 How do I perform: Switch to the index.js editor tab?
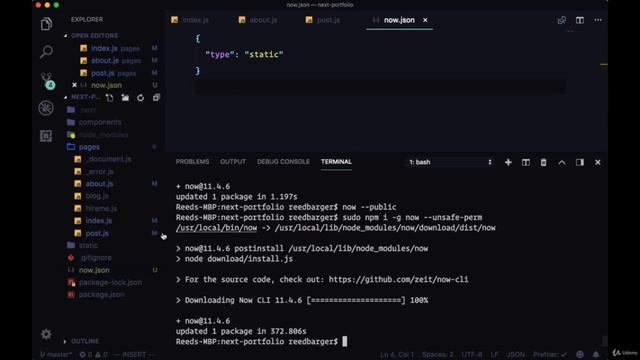(190, 20)
